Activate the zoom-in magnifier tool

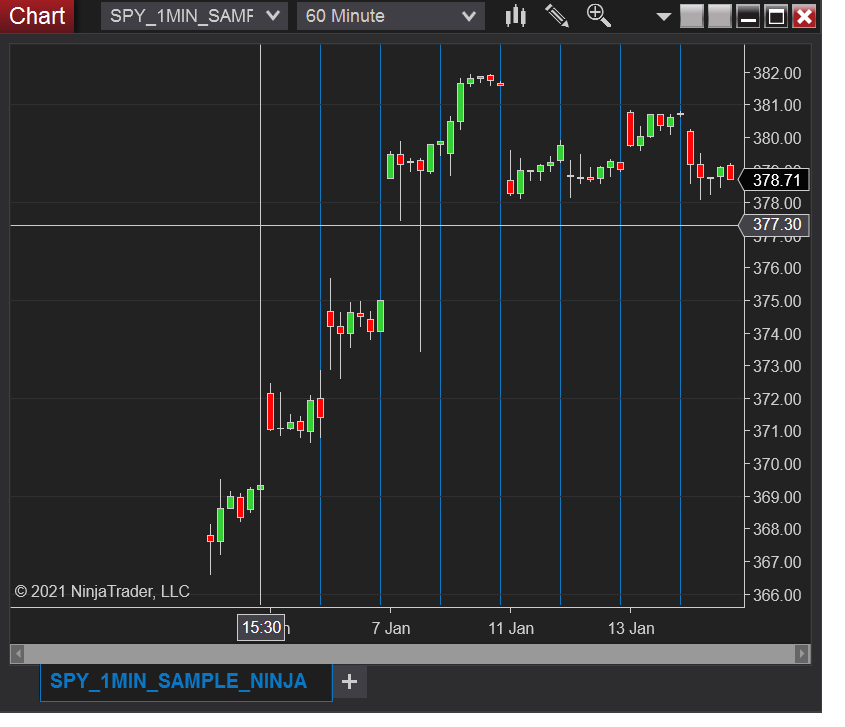pos(599,16)
